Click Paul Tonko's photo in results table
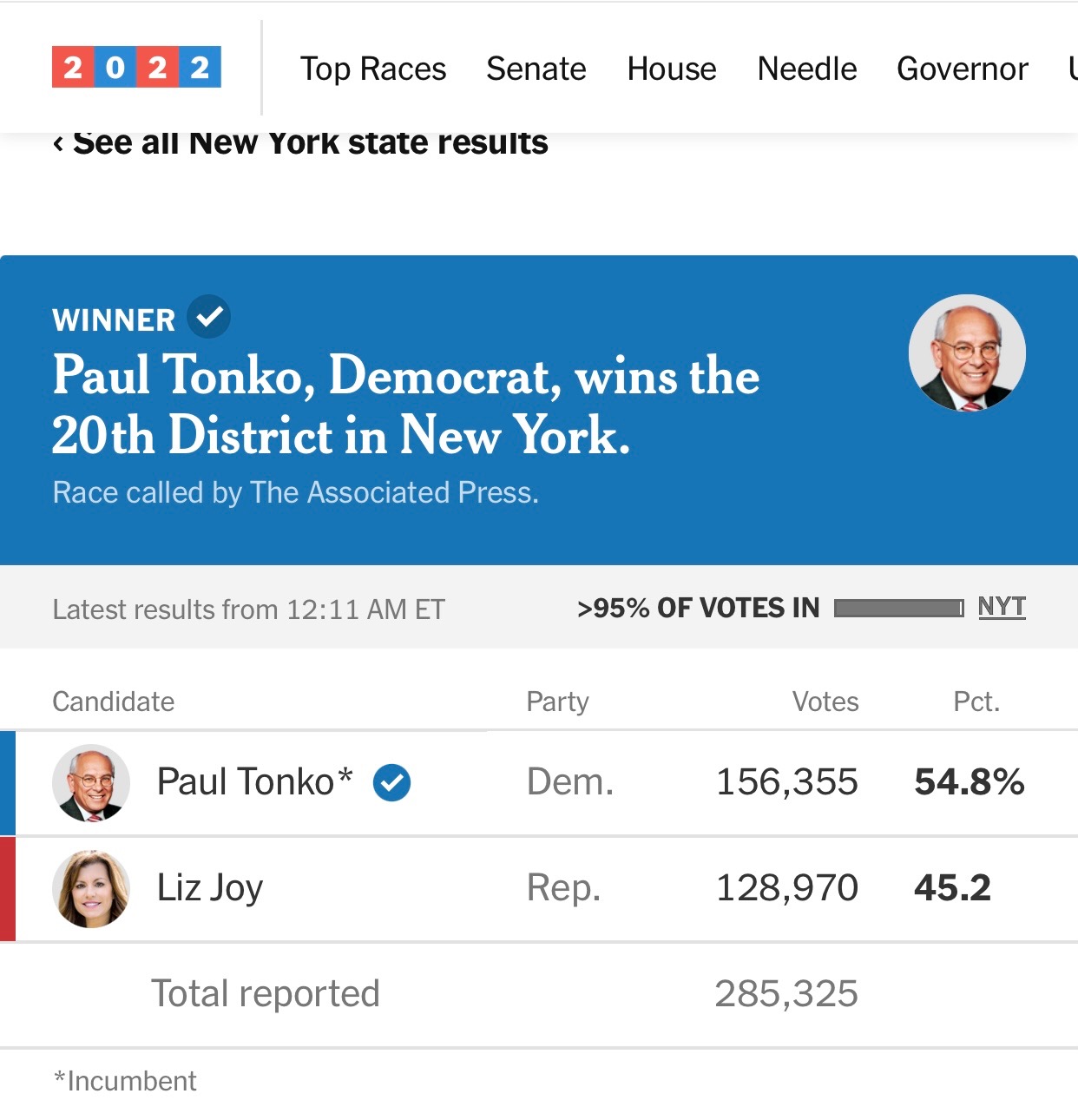 click(x=91, y=783)
